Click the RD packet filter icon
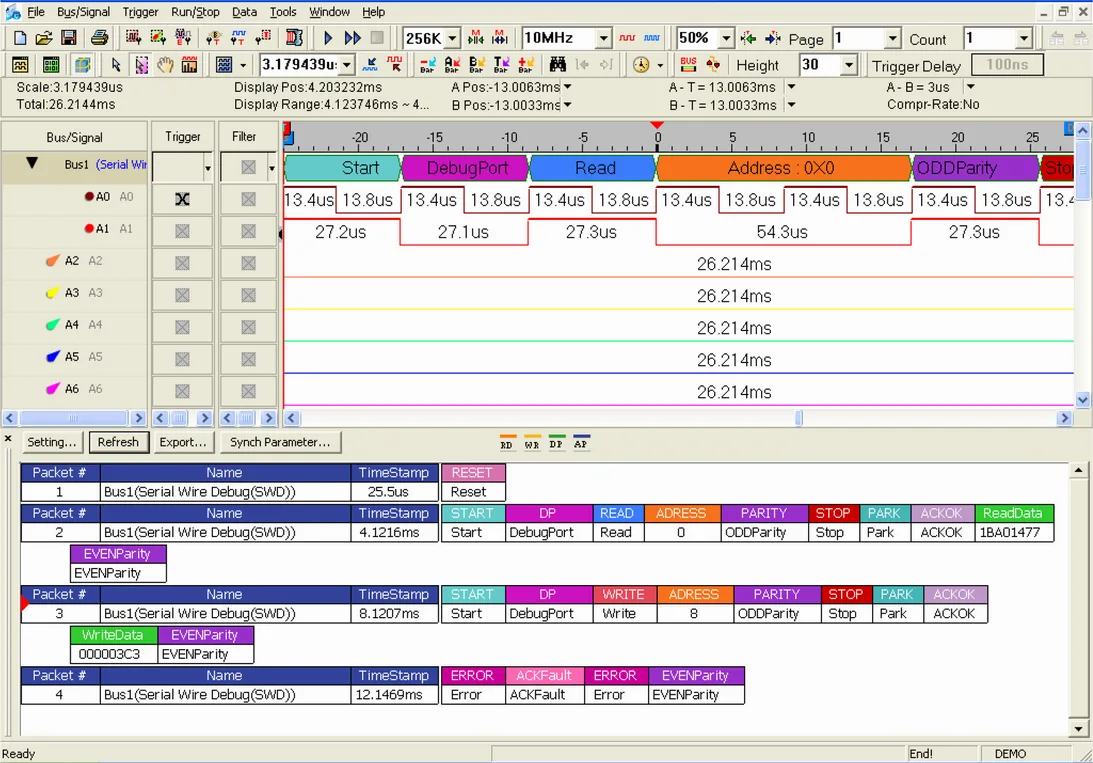This screenshot has width=1093, height=763. [507, 443]
